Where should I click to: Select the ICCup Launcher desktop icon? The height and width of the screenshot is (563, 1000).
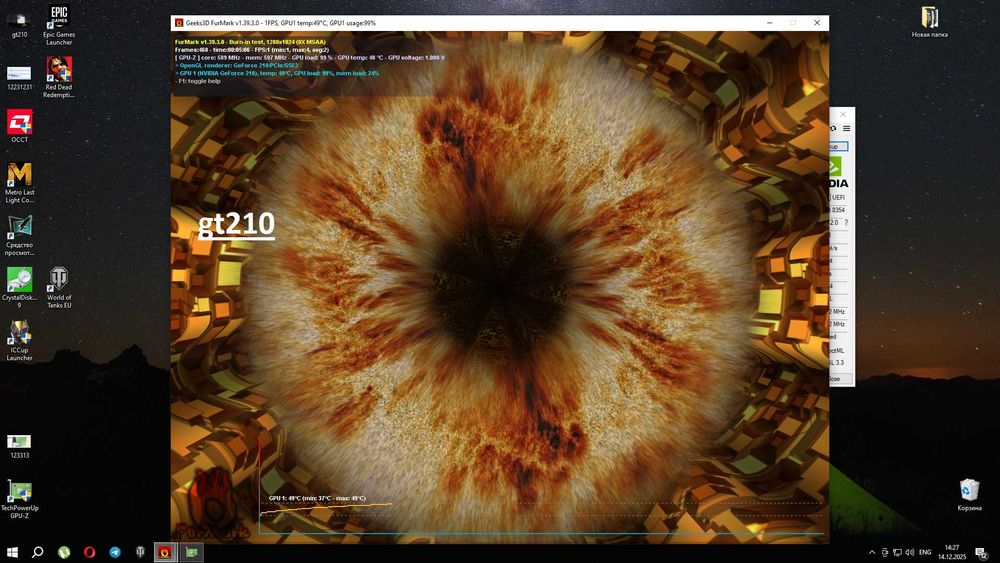click(x=19, y=341)
